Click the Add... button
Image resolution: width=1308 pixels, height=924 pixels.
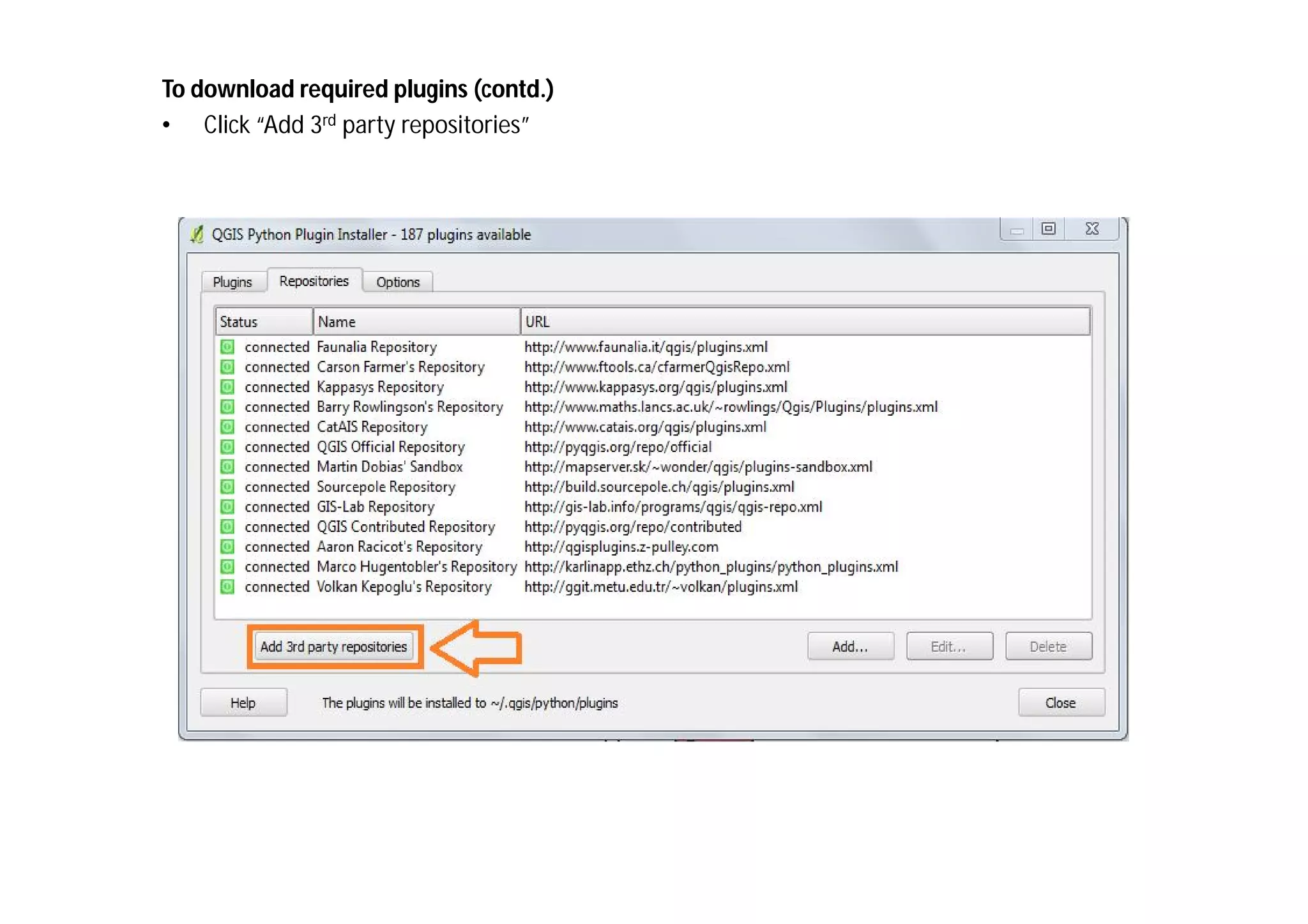pos(851,647)
